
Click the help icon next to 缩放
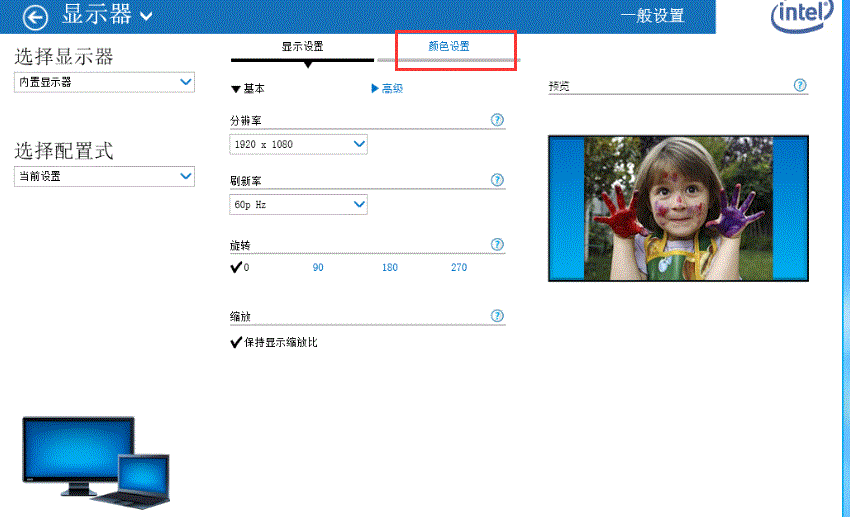(497, 316)
